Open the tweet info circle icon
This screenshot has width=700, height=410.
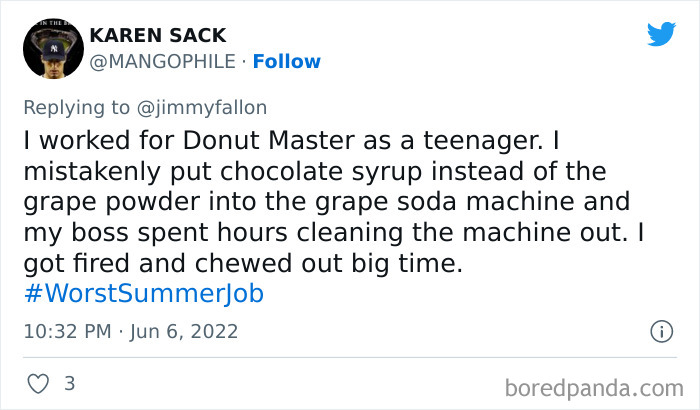pyautogui.click(x=661, y=331)
